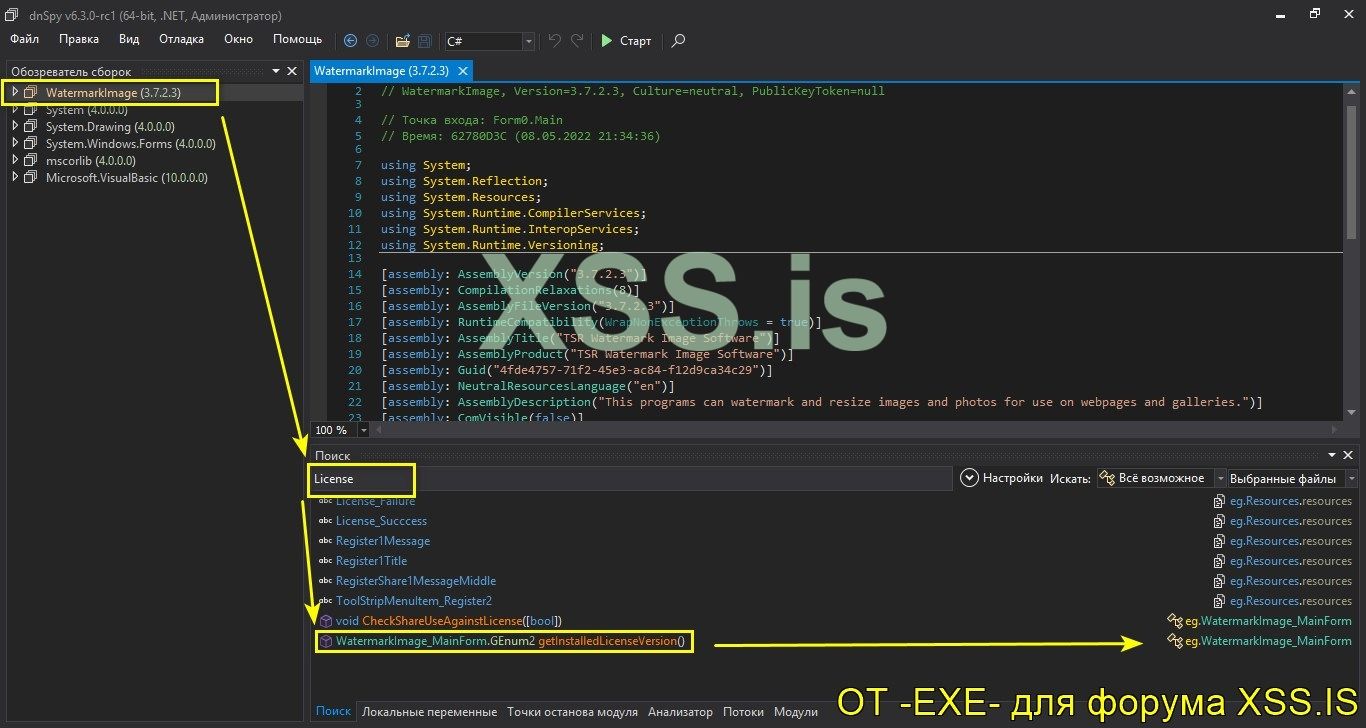Select Microsoft.VisualBasic (10.0.0.0) in assembly tree
The width and height of the screenshot is (1366, 728).
coord(127,178)
